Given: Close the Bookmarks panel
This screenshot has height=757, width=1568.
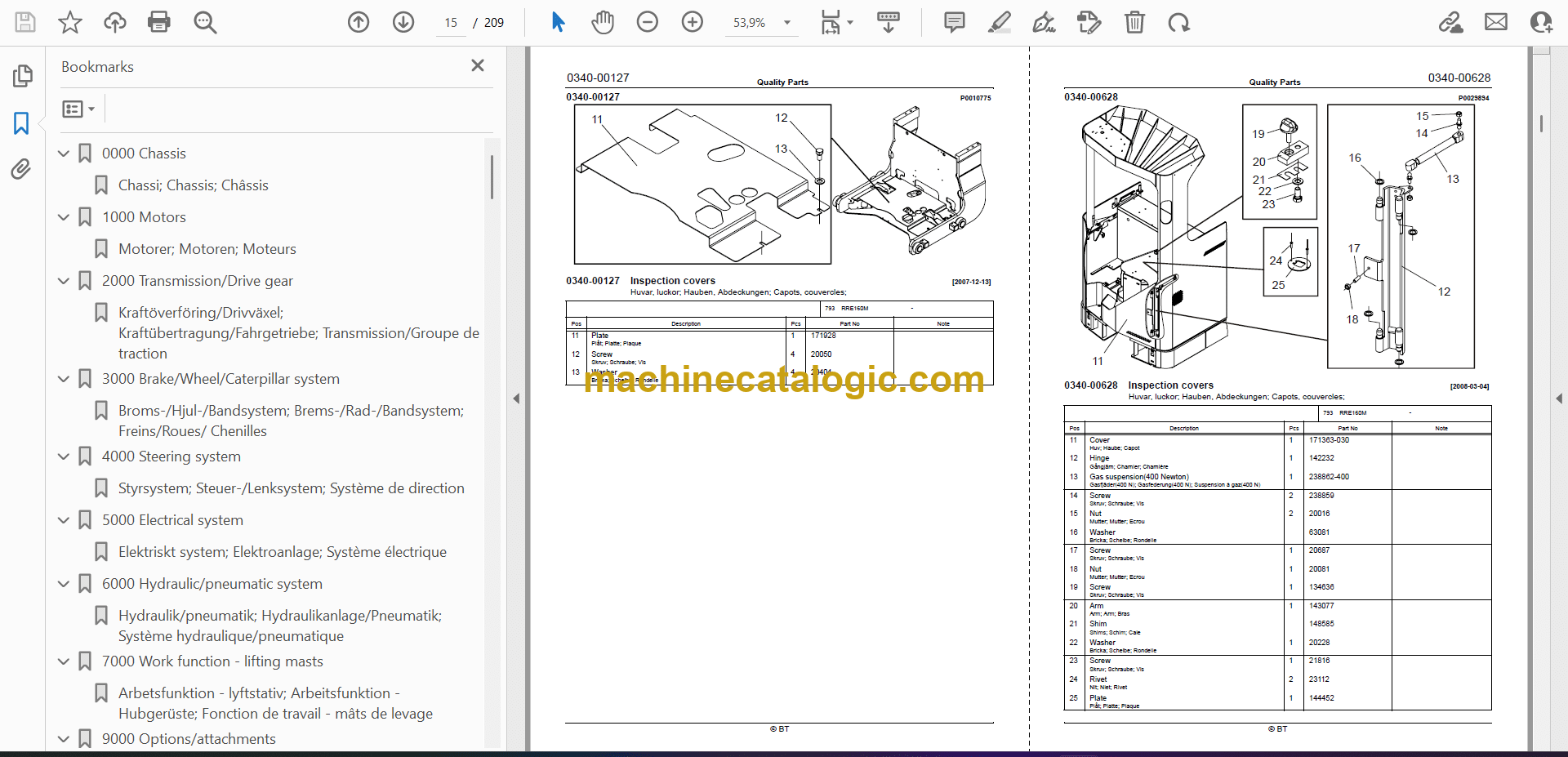Looking at the screenshot, I should tap(478, 65).
